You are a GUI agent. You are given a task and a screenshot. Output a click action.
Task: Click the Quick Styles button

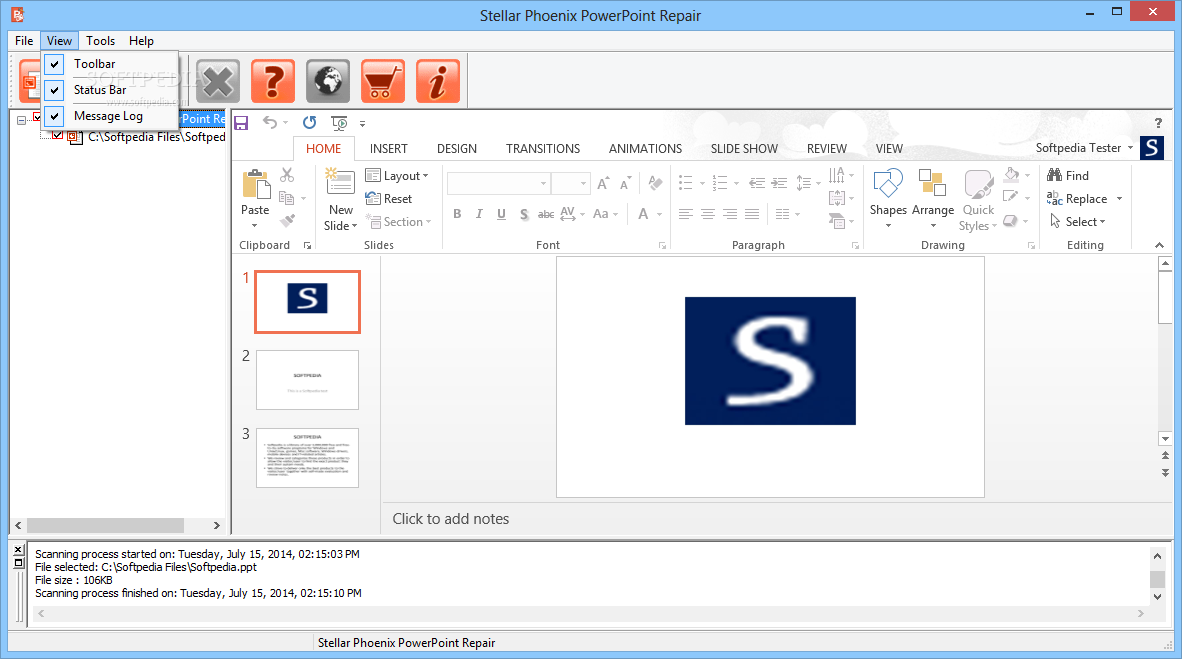[x=978, y=200]
